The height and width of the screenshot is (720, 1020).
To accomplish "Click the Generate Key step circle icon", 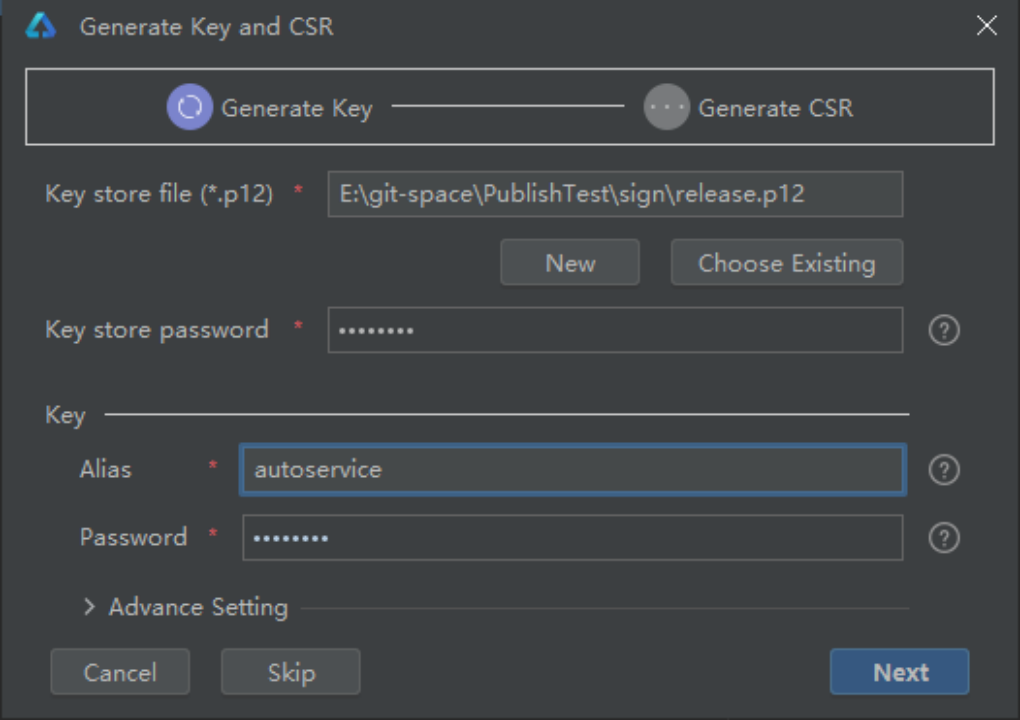I will click(189, 107).
